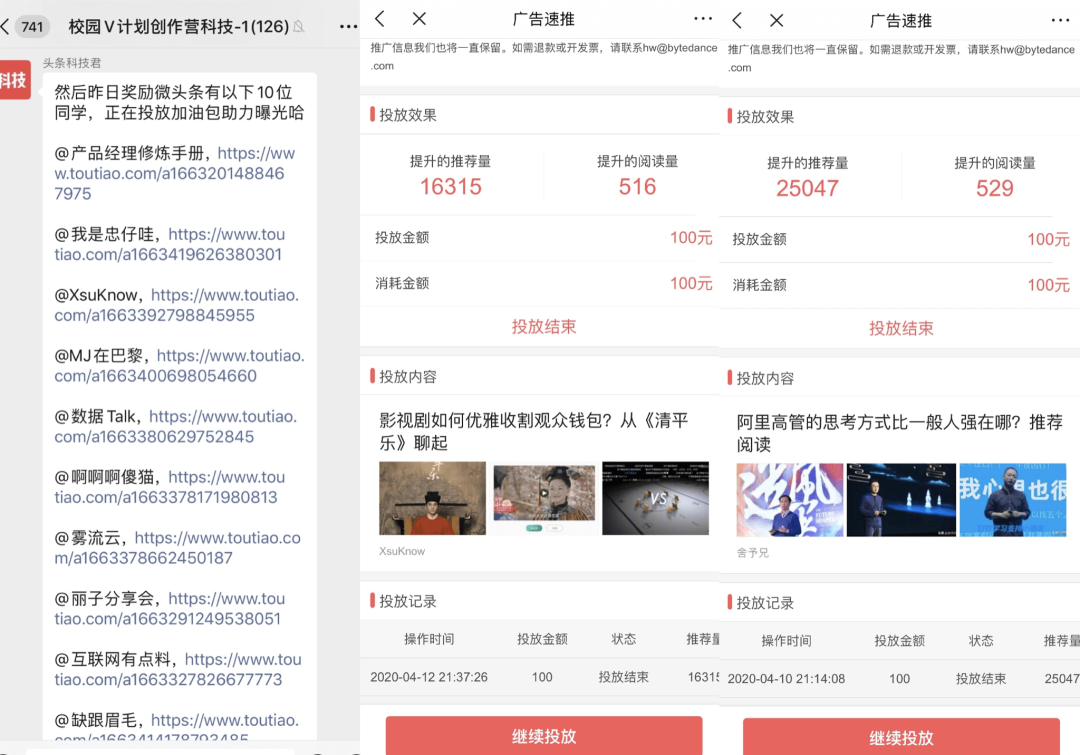This screenshot has height=755, width=1080.
Task: Open the 阿里高管的思考方式 article title
Action: coord(900,433)
